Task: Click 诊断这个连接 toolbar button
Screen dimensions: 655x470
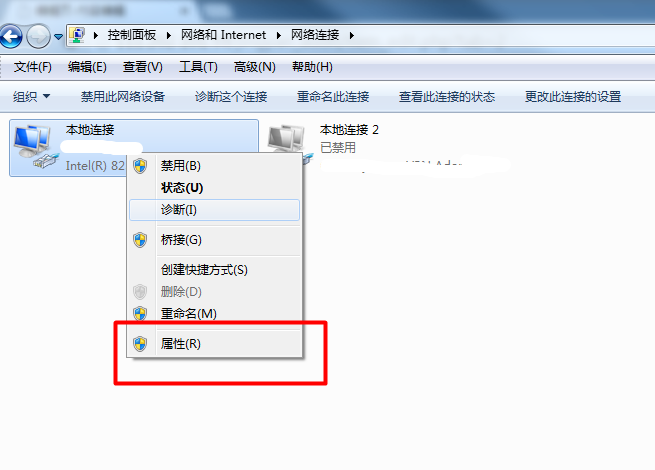Action: point(231,97)
